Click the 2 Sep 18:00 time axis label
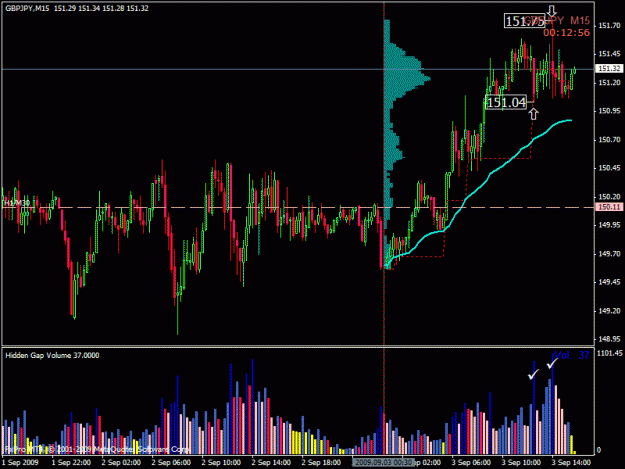Image resolution: width=625 pixels, height=469 pixels. pos(321,463)
